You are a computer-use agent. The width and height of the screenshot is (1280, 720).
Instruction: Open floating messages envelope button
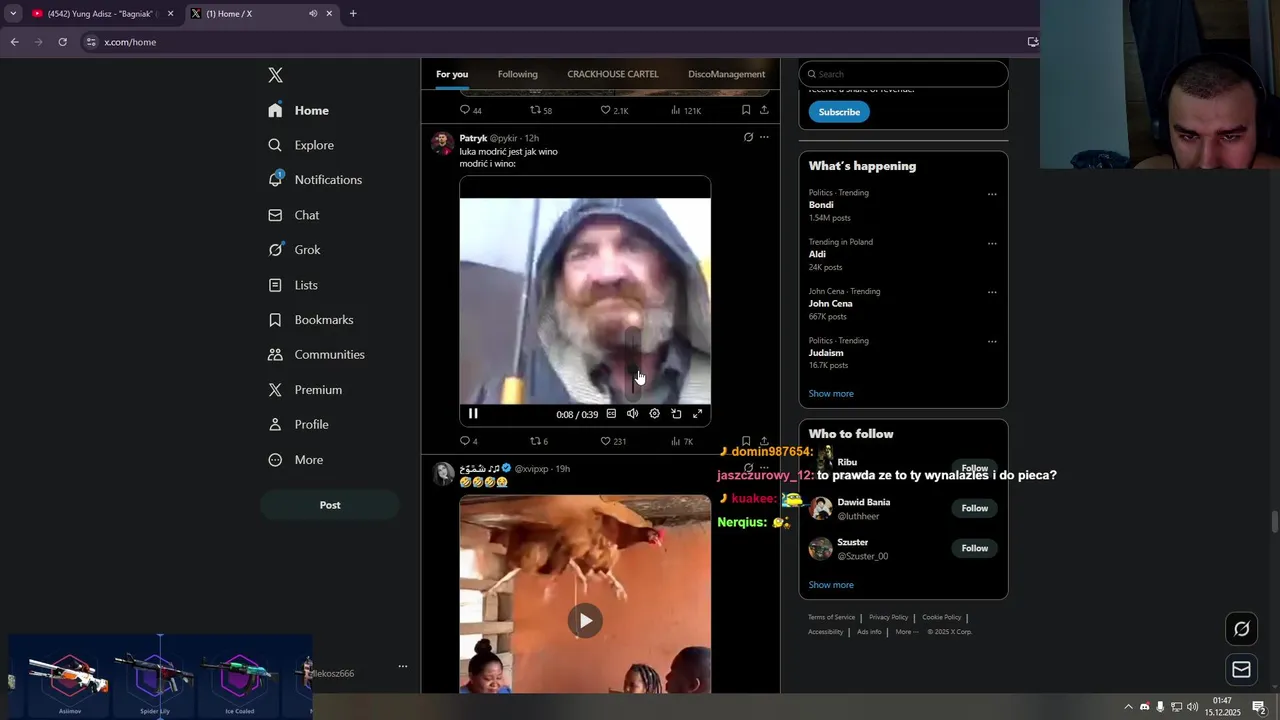(x=1241, y=669)
